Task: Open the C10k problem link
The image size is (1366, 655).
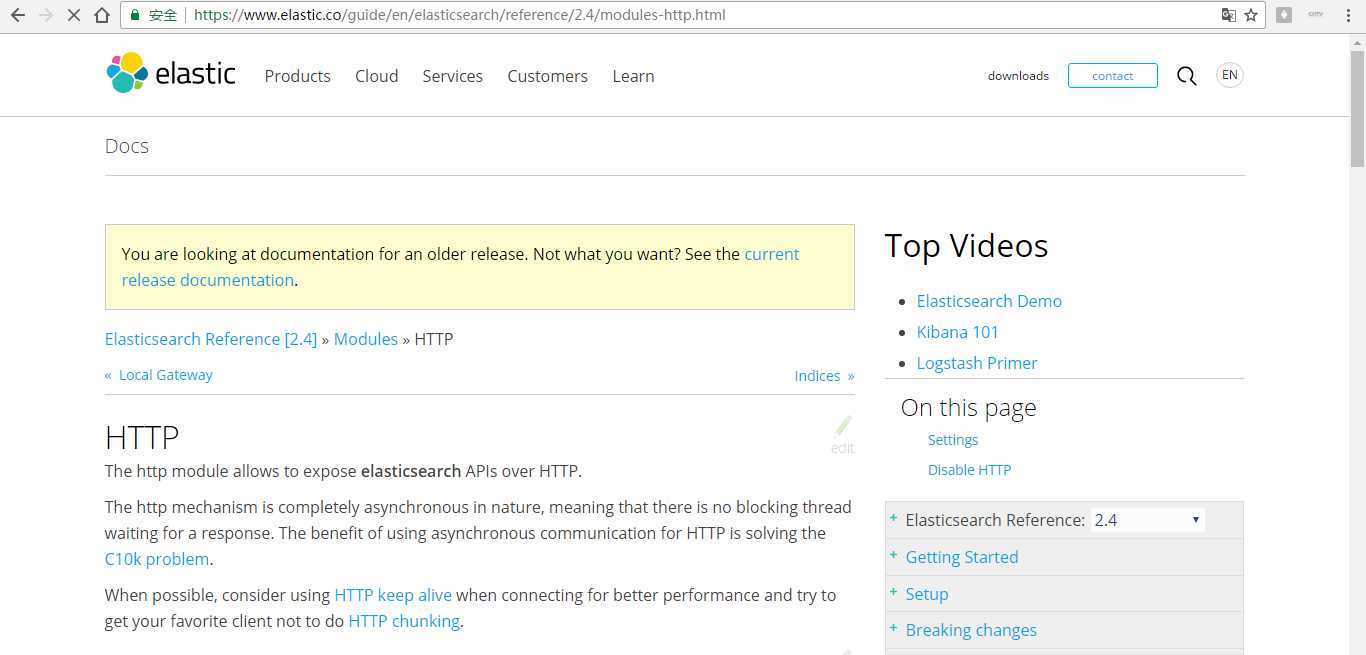Action: (157, 559)
